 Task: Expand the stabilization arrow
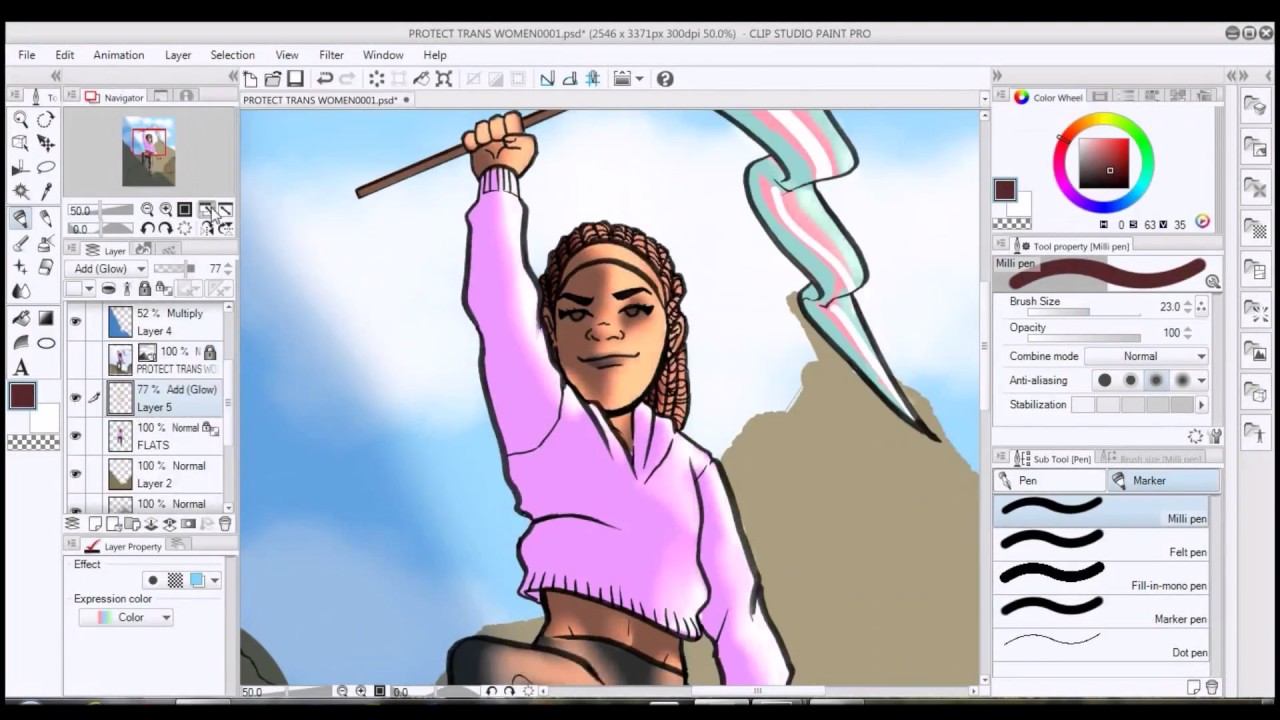[x=1201, y=405]
